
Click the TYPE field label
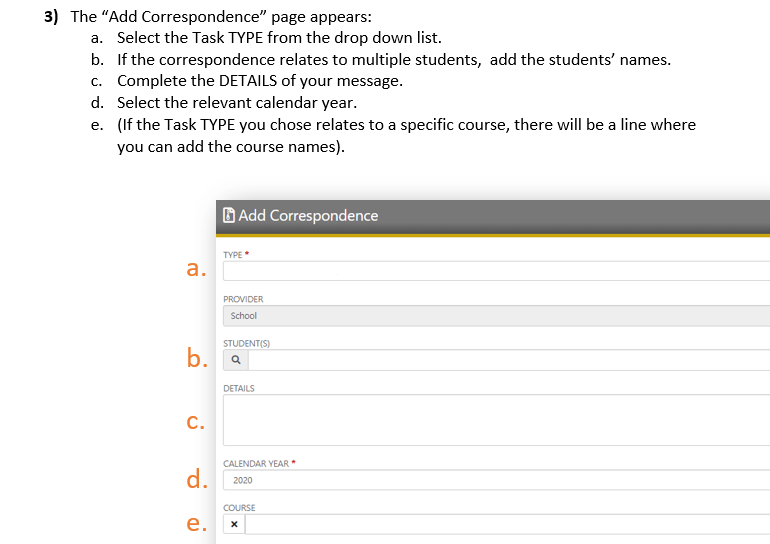click(234, 254)
